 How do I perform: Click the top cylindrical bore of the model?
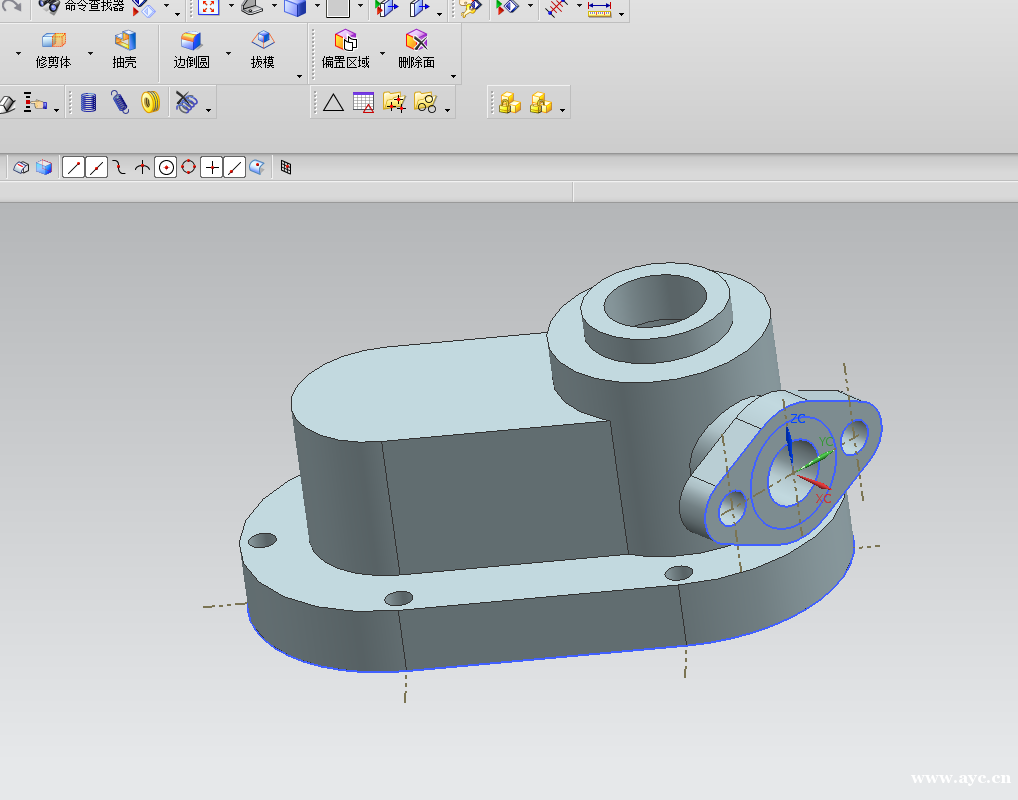(x=656, y=299)
